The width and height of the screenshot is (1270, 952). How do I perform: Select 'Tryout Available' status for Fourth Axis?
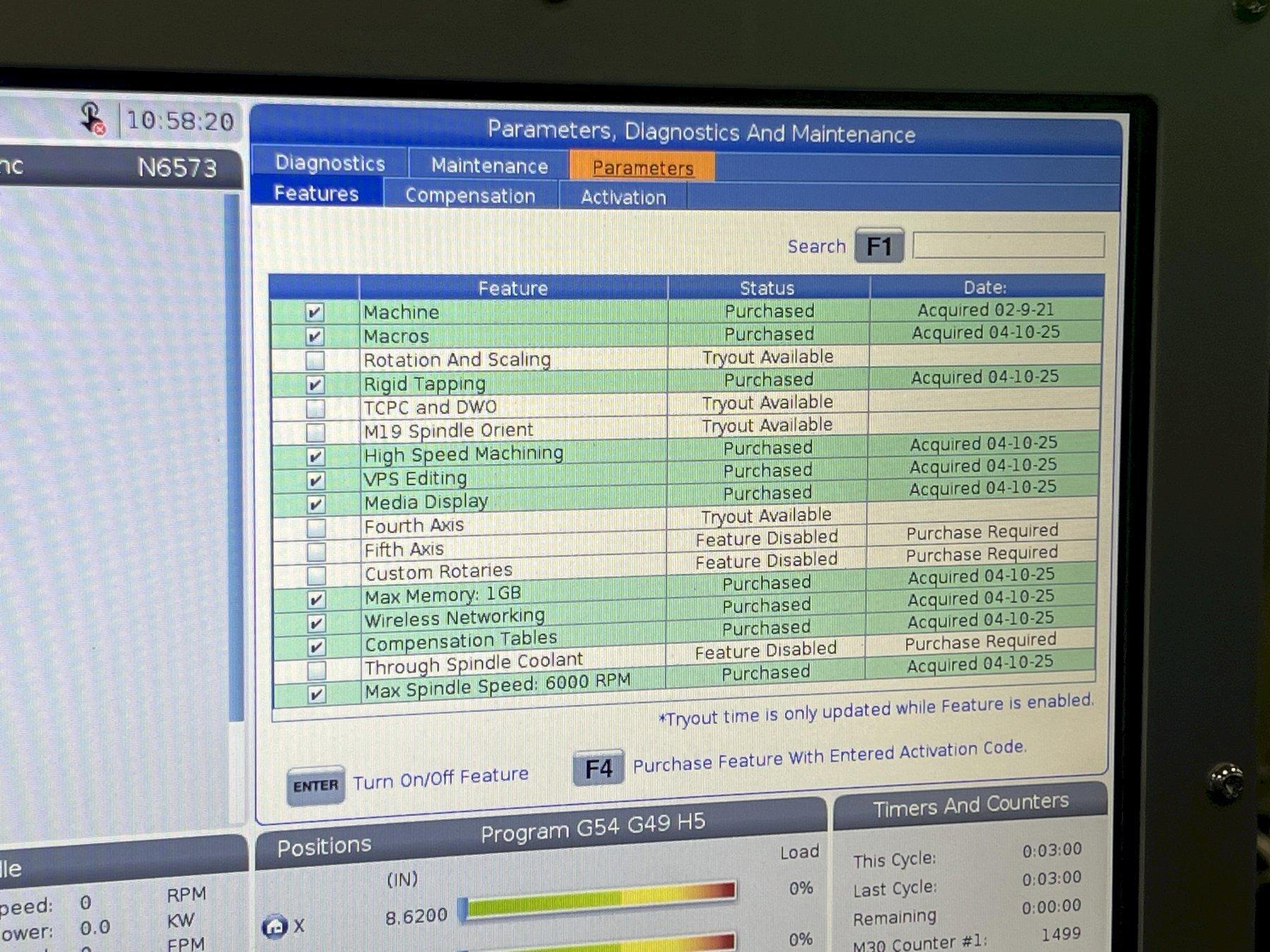click(766, 515)
